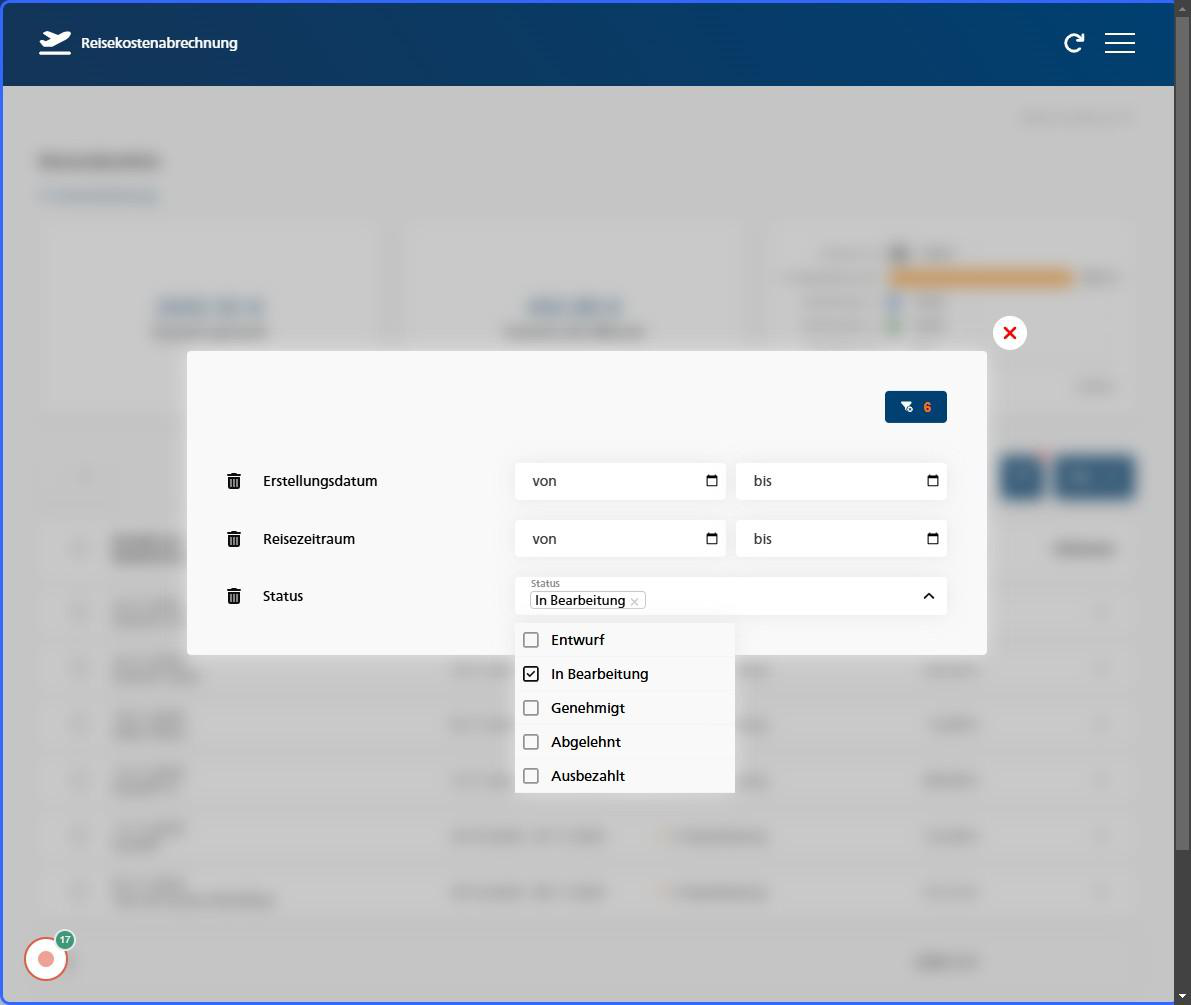Click the refresh icon in header
This screenshot has height=1005, width=1191.
coord(1074,43)
